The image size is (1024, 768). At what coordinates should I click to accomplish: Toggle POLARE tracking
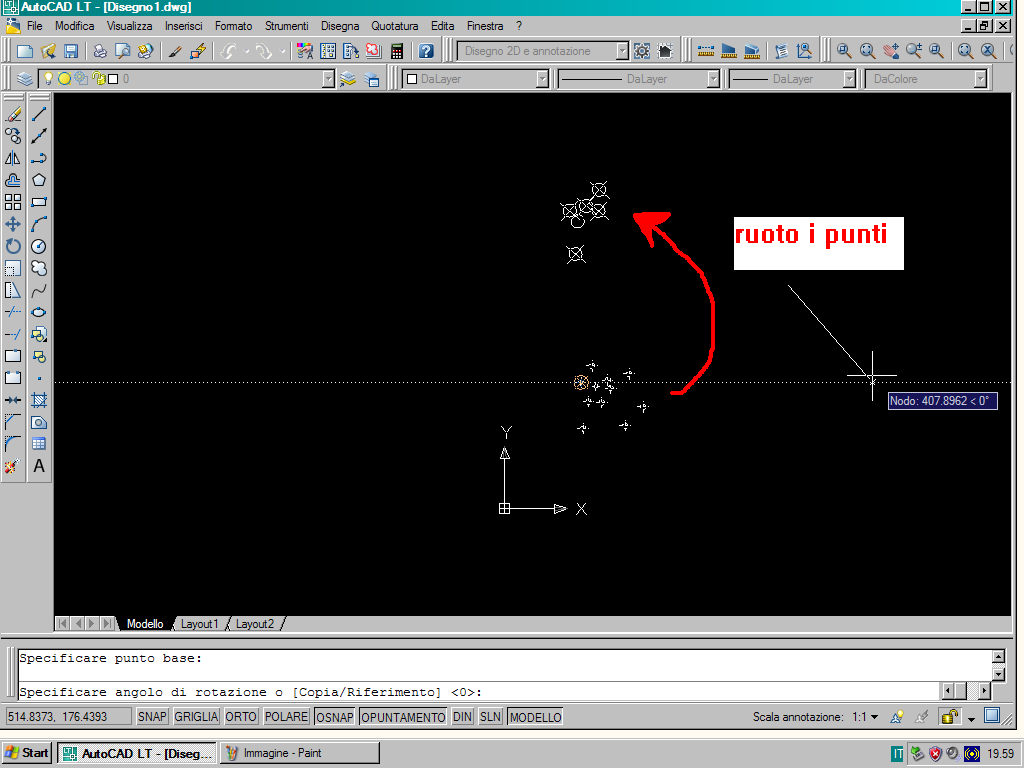[286, 717]
